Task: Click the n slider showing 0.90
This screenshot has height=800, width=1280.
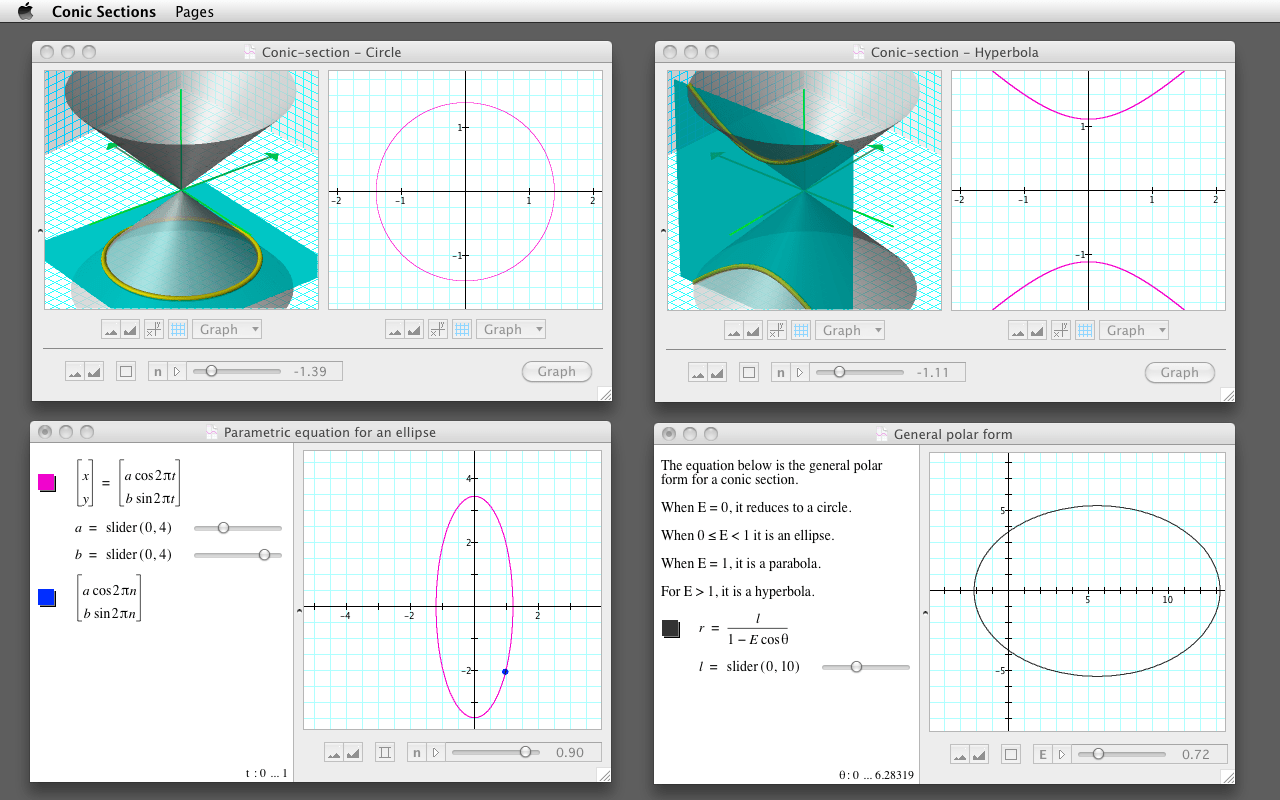Action: [x=496, y=752]
